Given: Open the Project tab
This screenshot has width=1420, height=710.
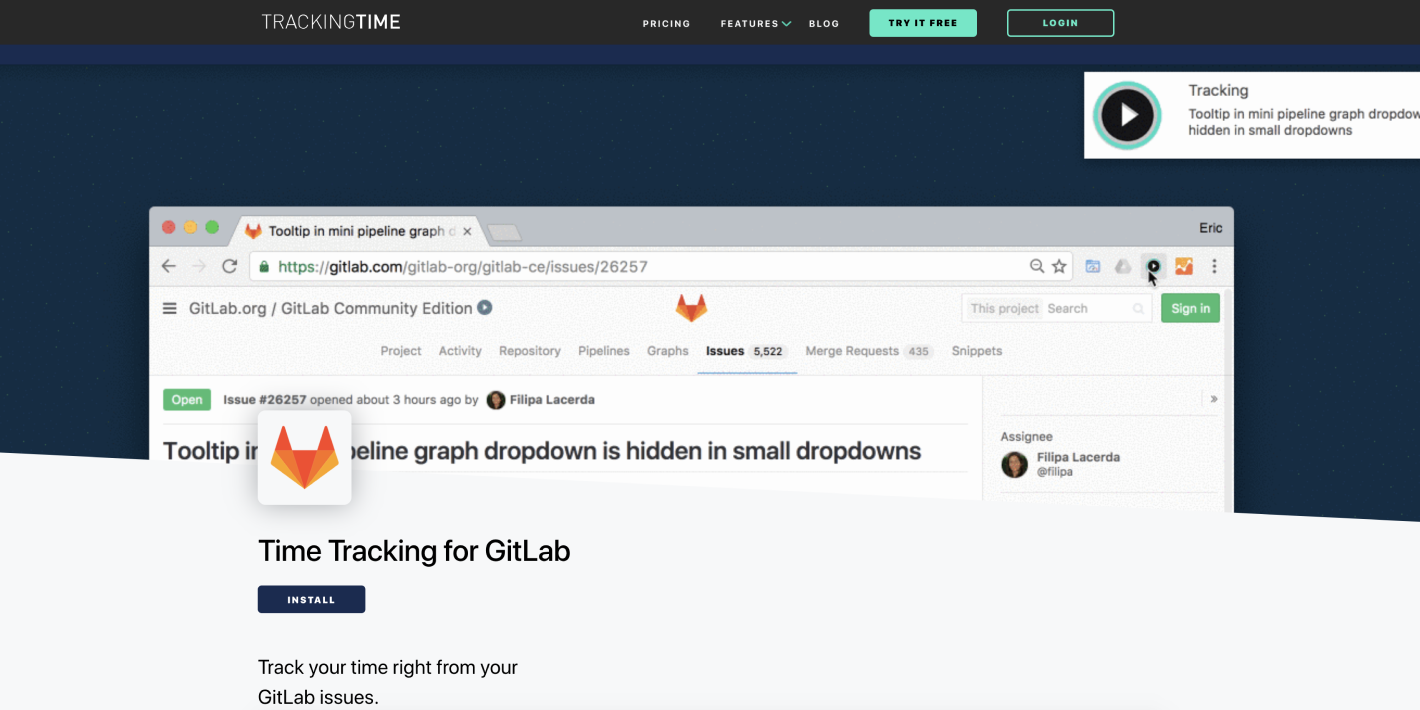Looking at the screenshot, I should 401,351.
